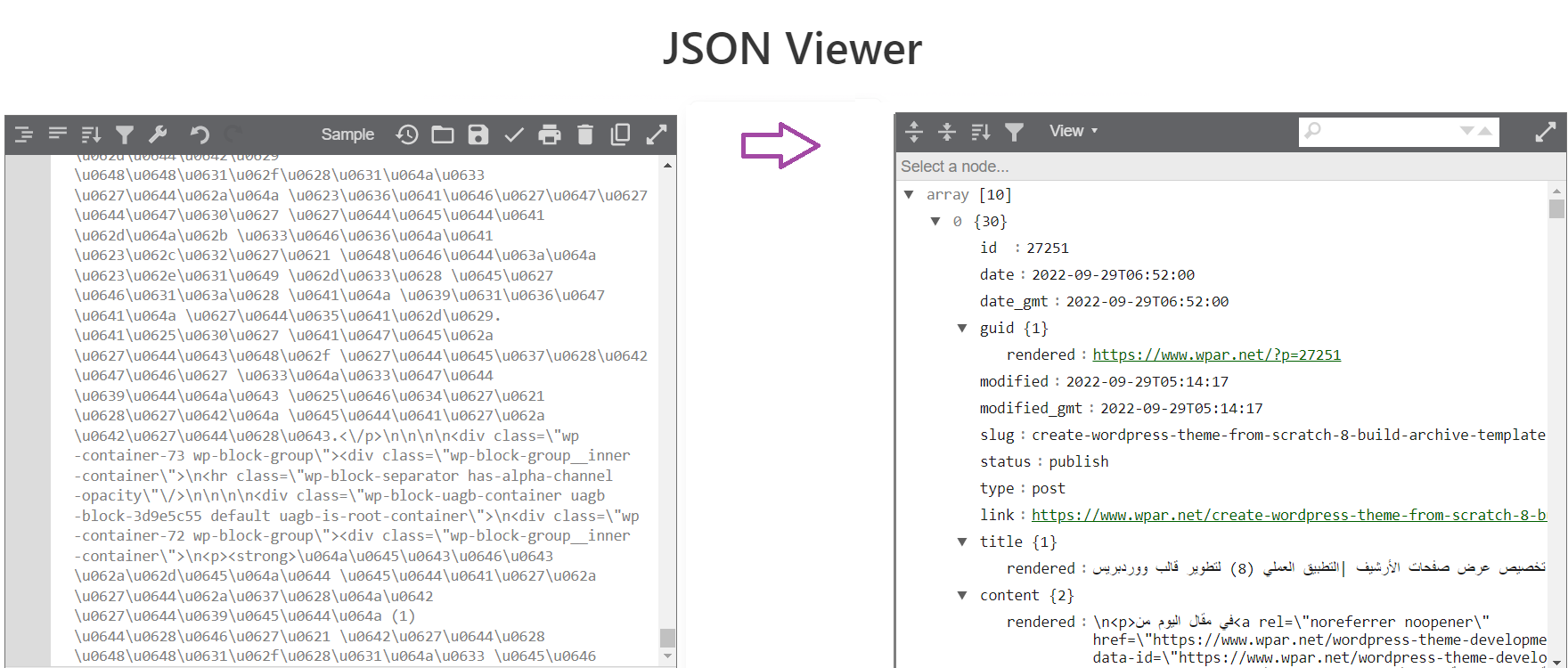This screenshot has height=668, width=1568.
Task: Undo last action in left editor
Action: (200, 134)
